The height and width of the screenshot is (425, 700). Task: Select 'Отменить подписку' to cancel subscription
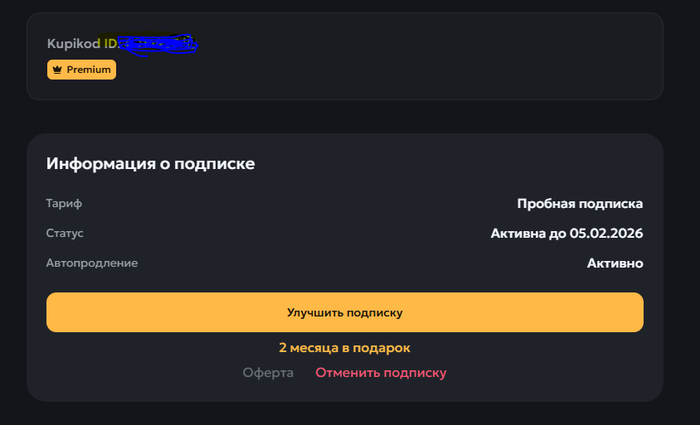pyautogui.click(x=381, y=373)
